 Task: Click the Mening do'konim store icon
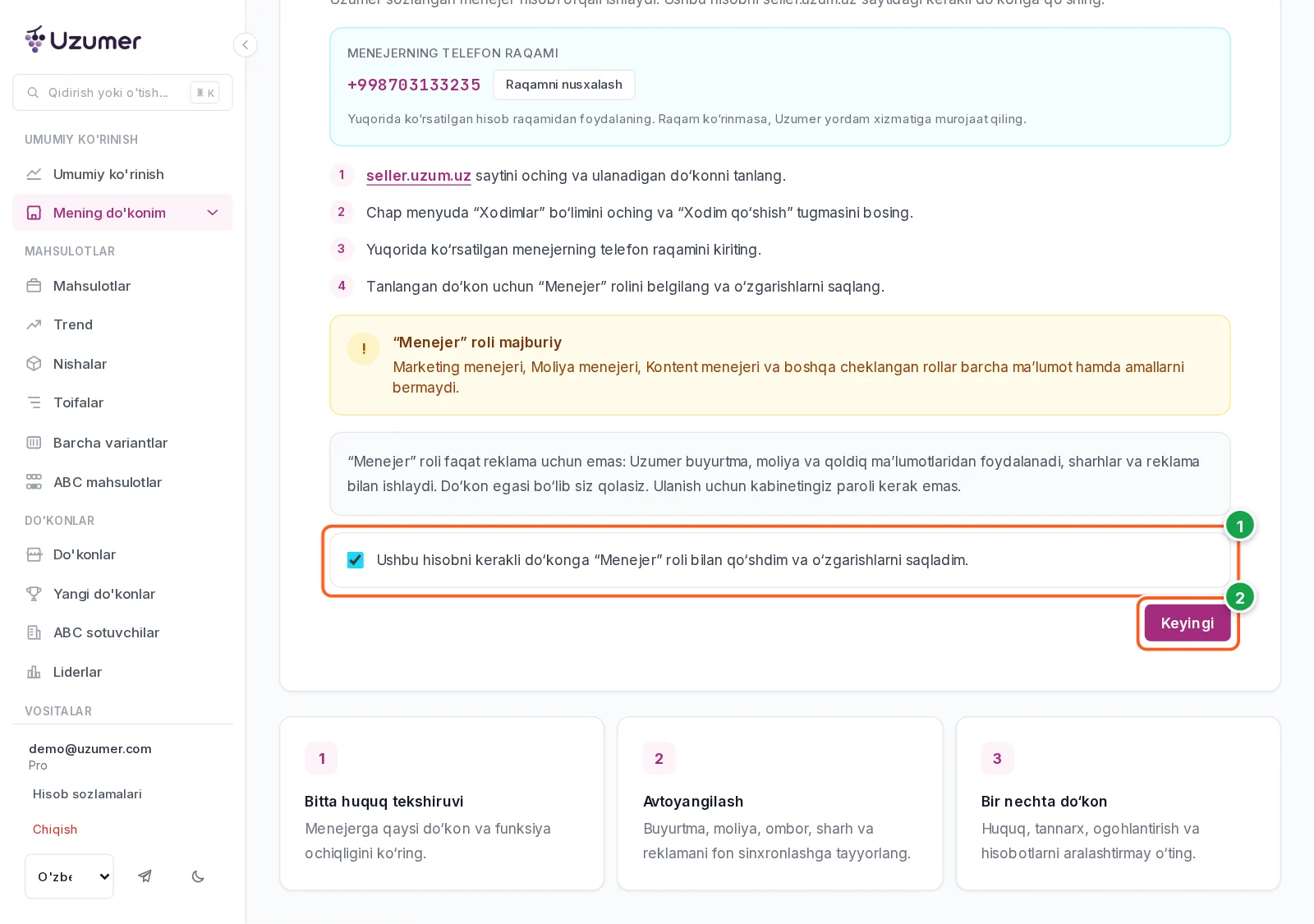pos(34,213)
